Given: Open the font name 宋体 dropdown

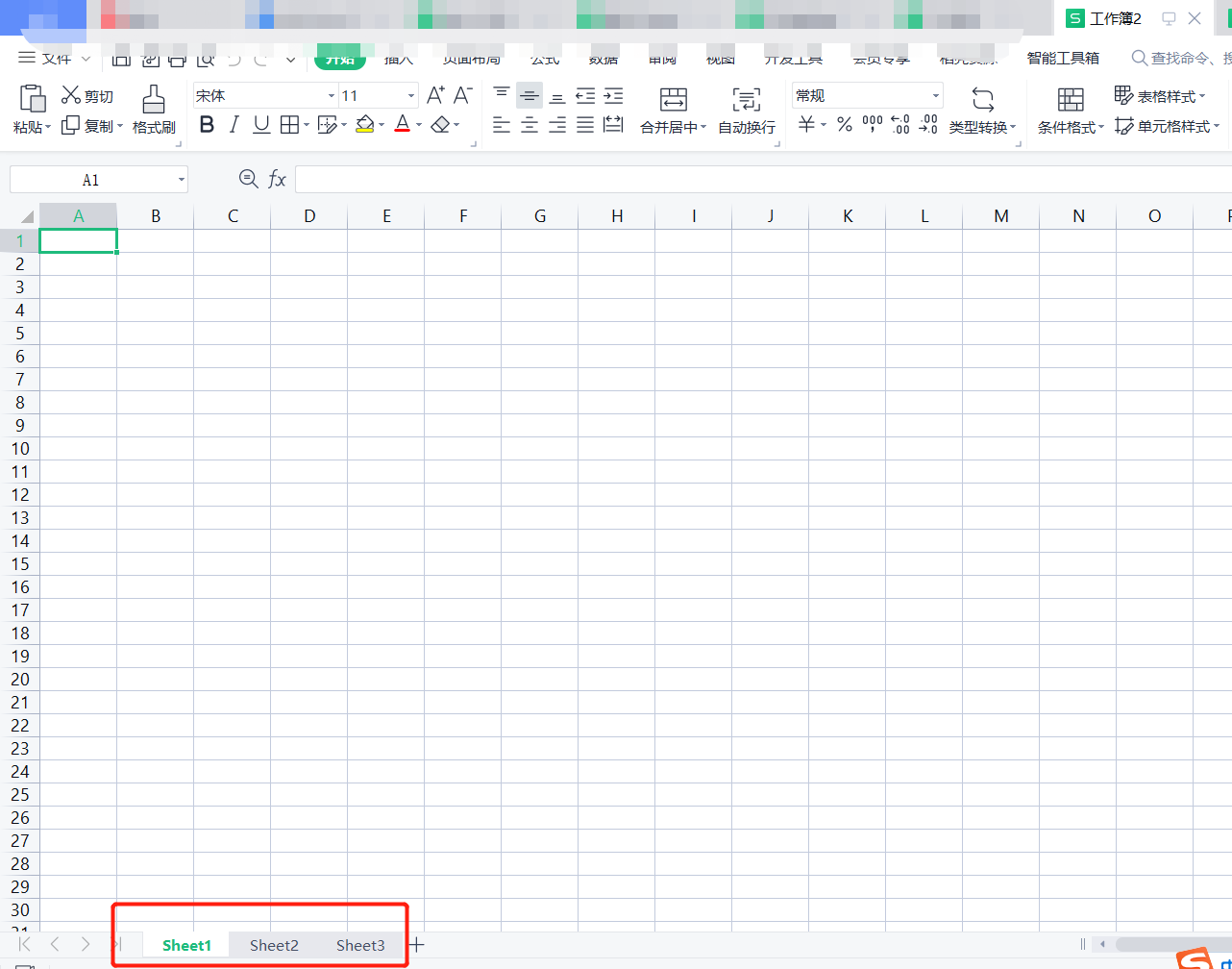Looking at the screenshot, I should pos(332,96).
